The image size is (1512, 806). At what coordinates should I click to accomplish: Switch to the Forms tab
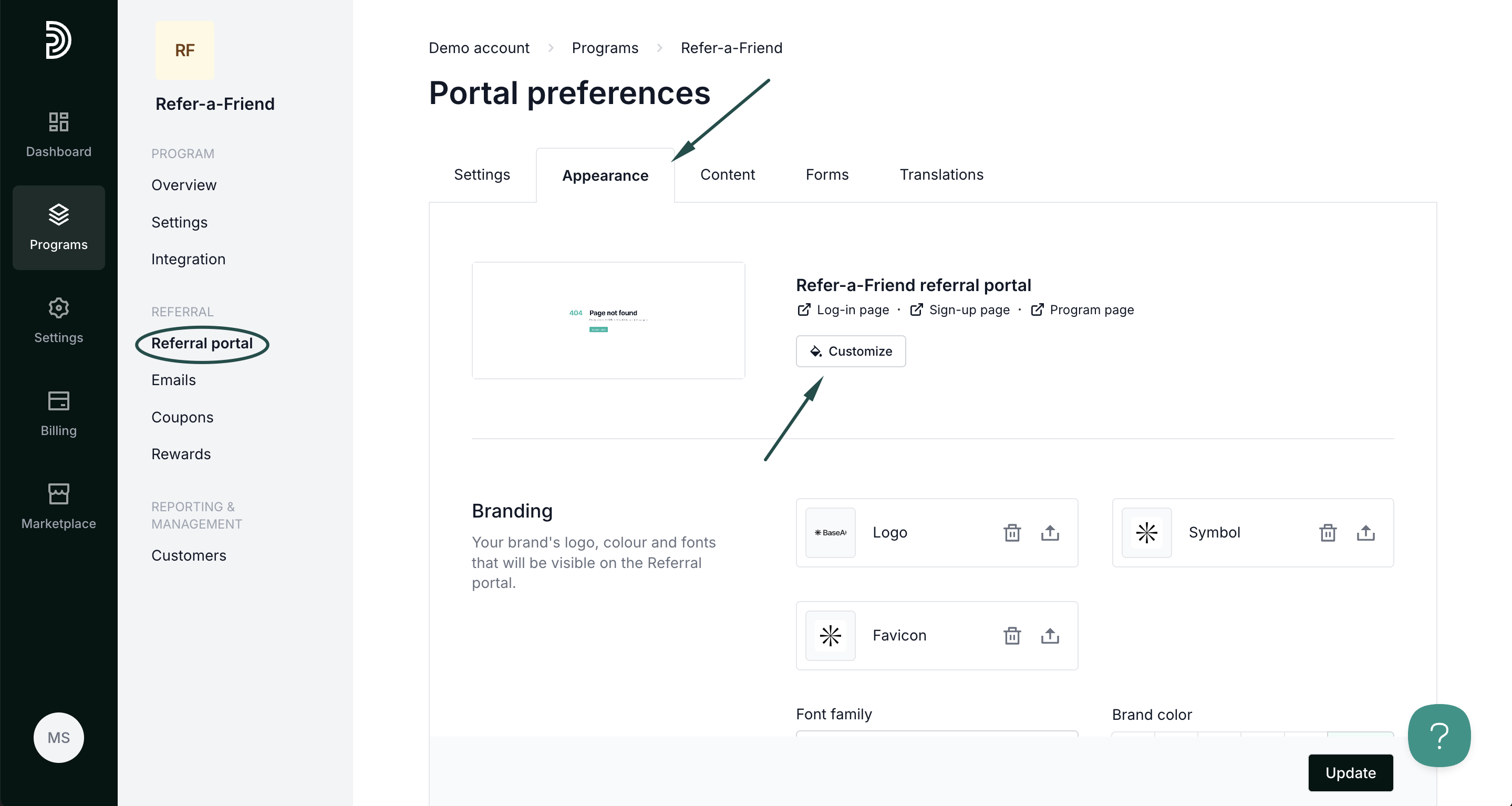(x=827, y=174)
